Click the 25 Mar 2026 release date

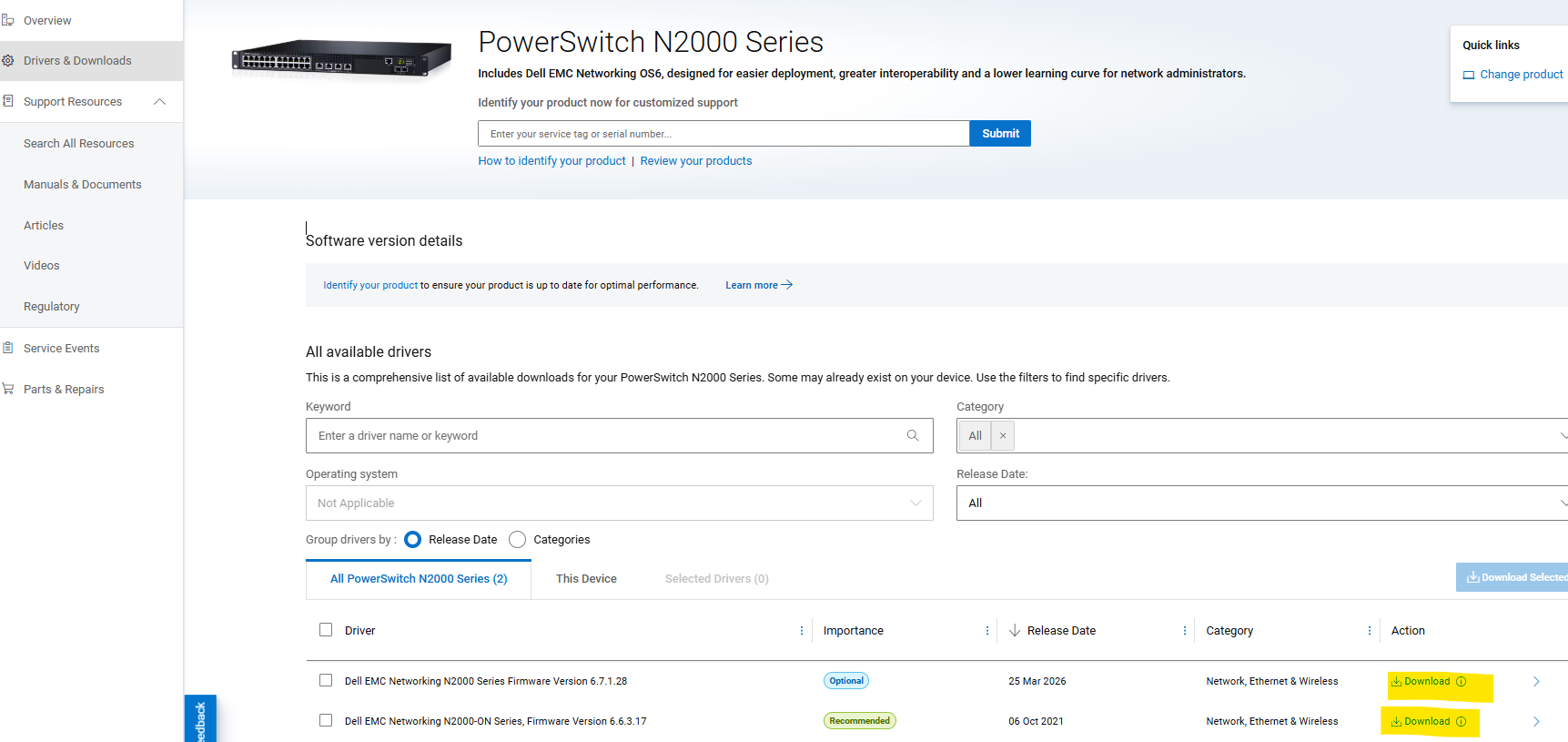click(x=1037, y=681)
